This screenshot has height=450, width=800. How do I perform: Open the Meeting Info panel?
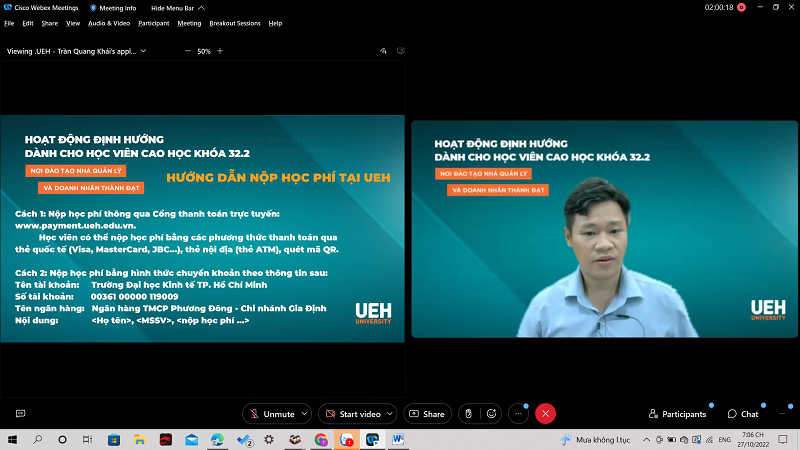113,8
